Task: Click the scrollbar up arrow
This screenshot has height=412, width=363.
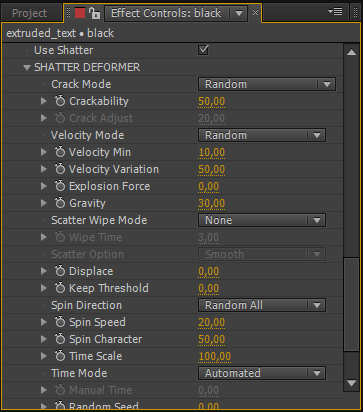Action: click(351, 52)
